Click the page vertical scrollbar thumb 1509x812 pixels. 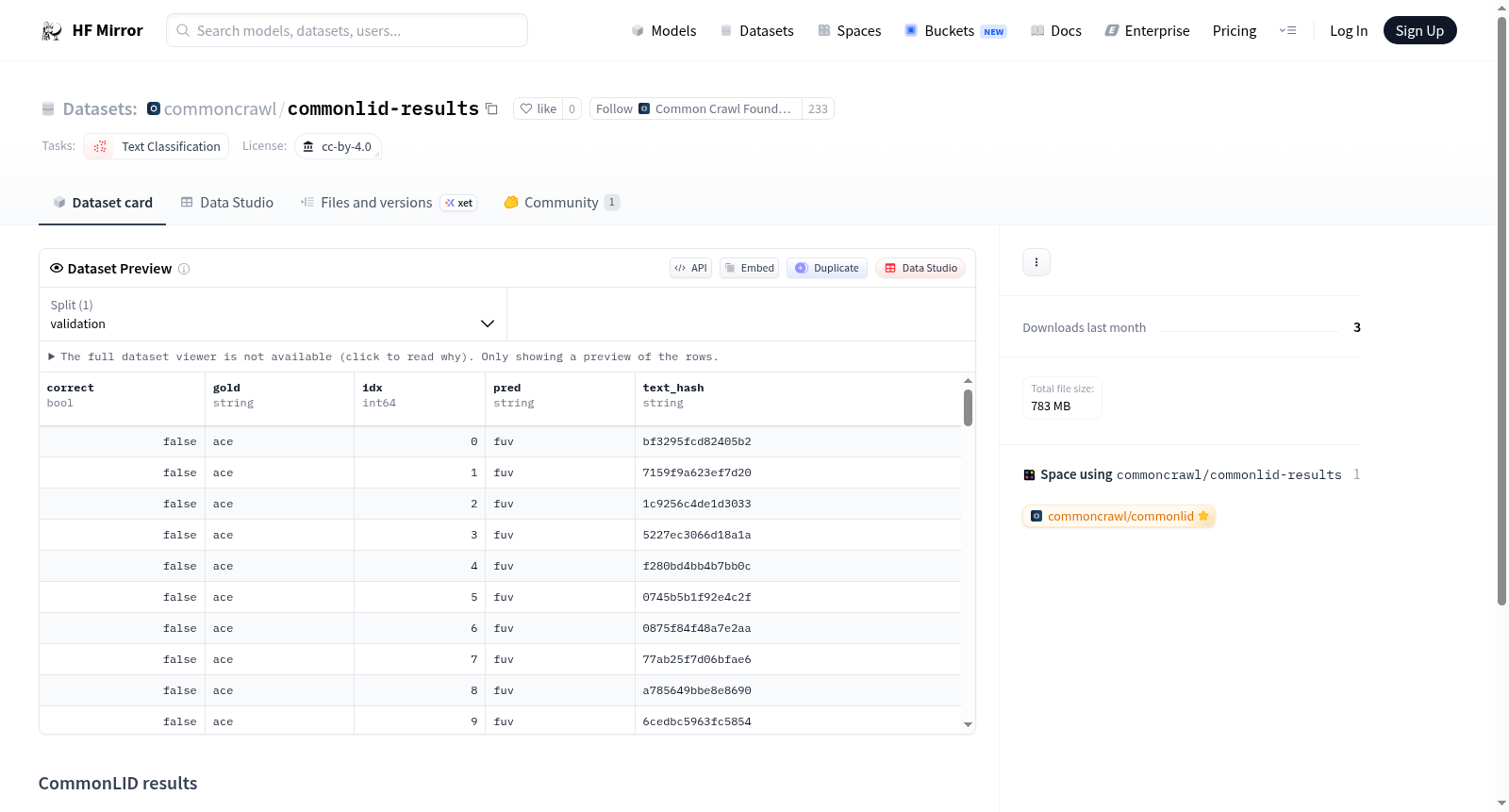pos(1501,309)
